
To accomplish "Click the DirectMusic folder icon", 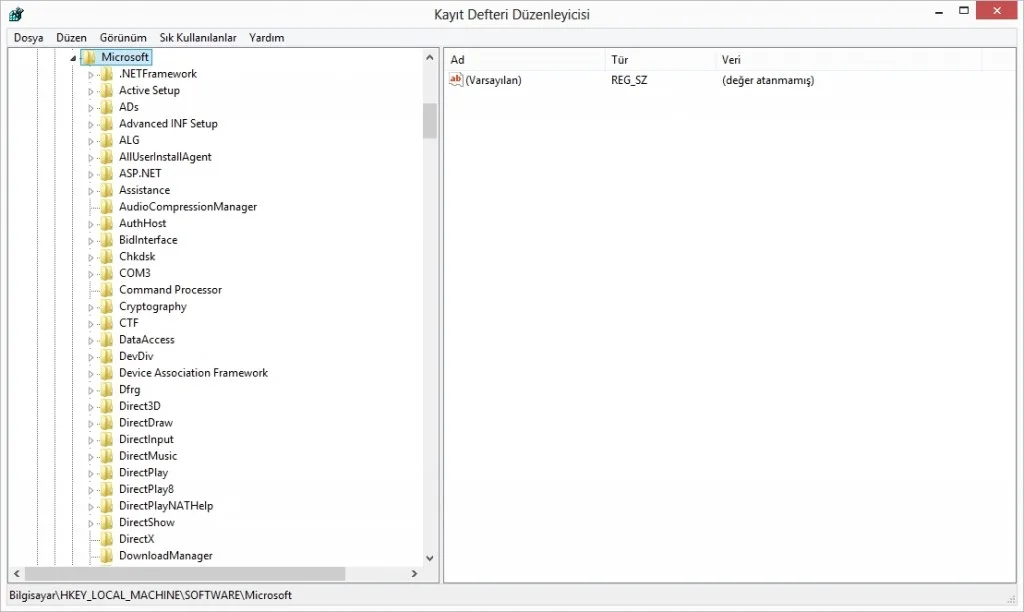I will tap(106, 456).
